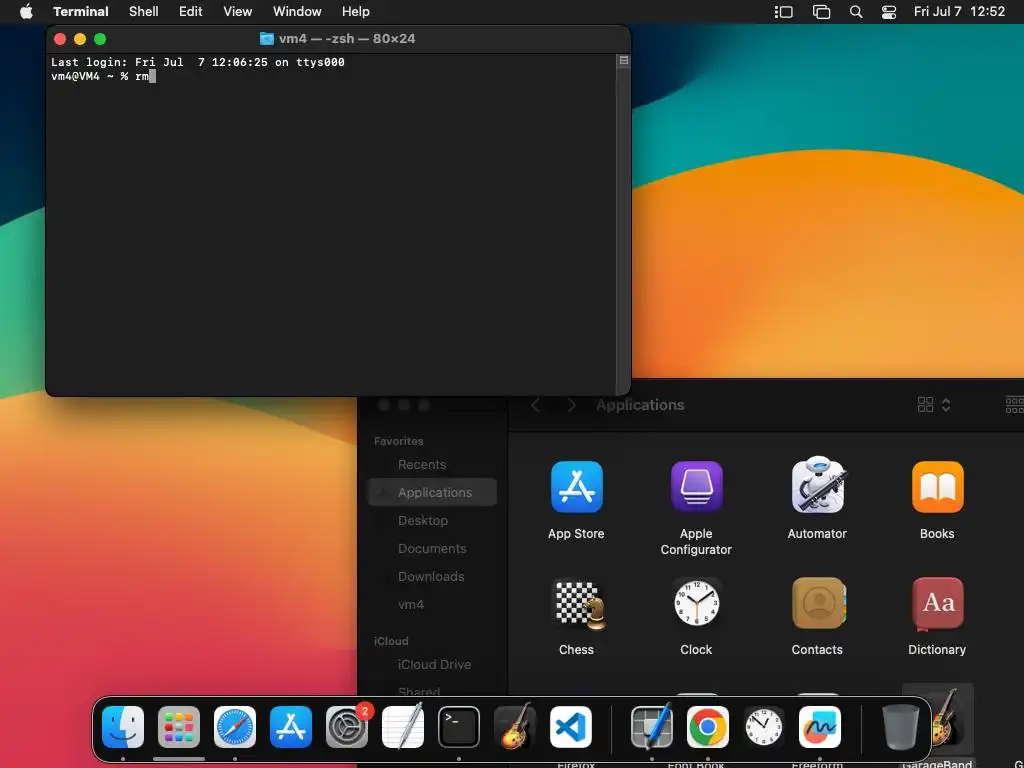Open Visual Studio Code in the Dock
This screenshot has height=768, width=1024.
pyautogui.click(x=571, y=727)
